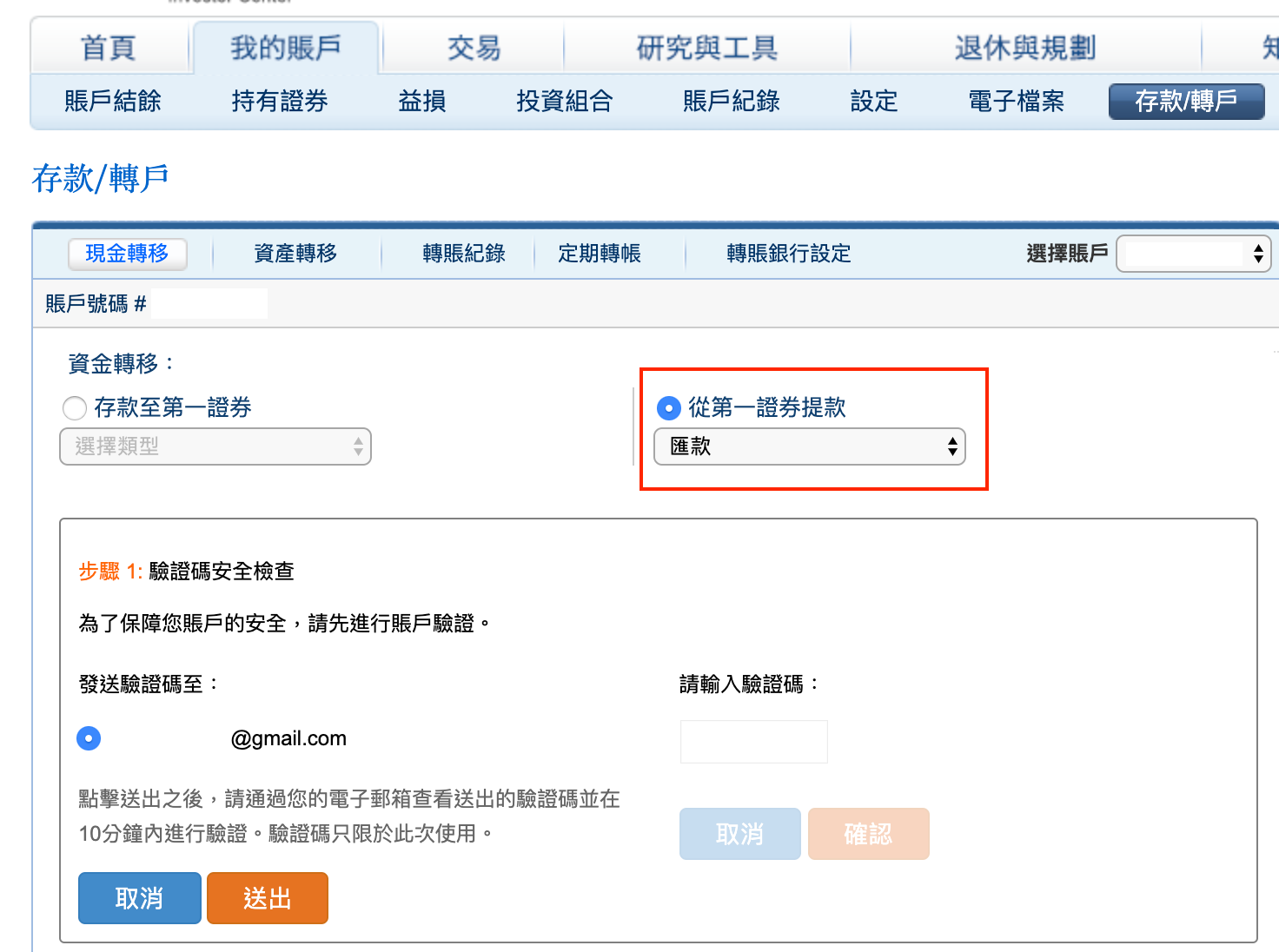The height and width of the screenshot is (952, 1279).
Task: Click the 驗證碼安全檢查 step heading
Action: pos(222,571)
